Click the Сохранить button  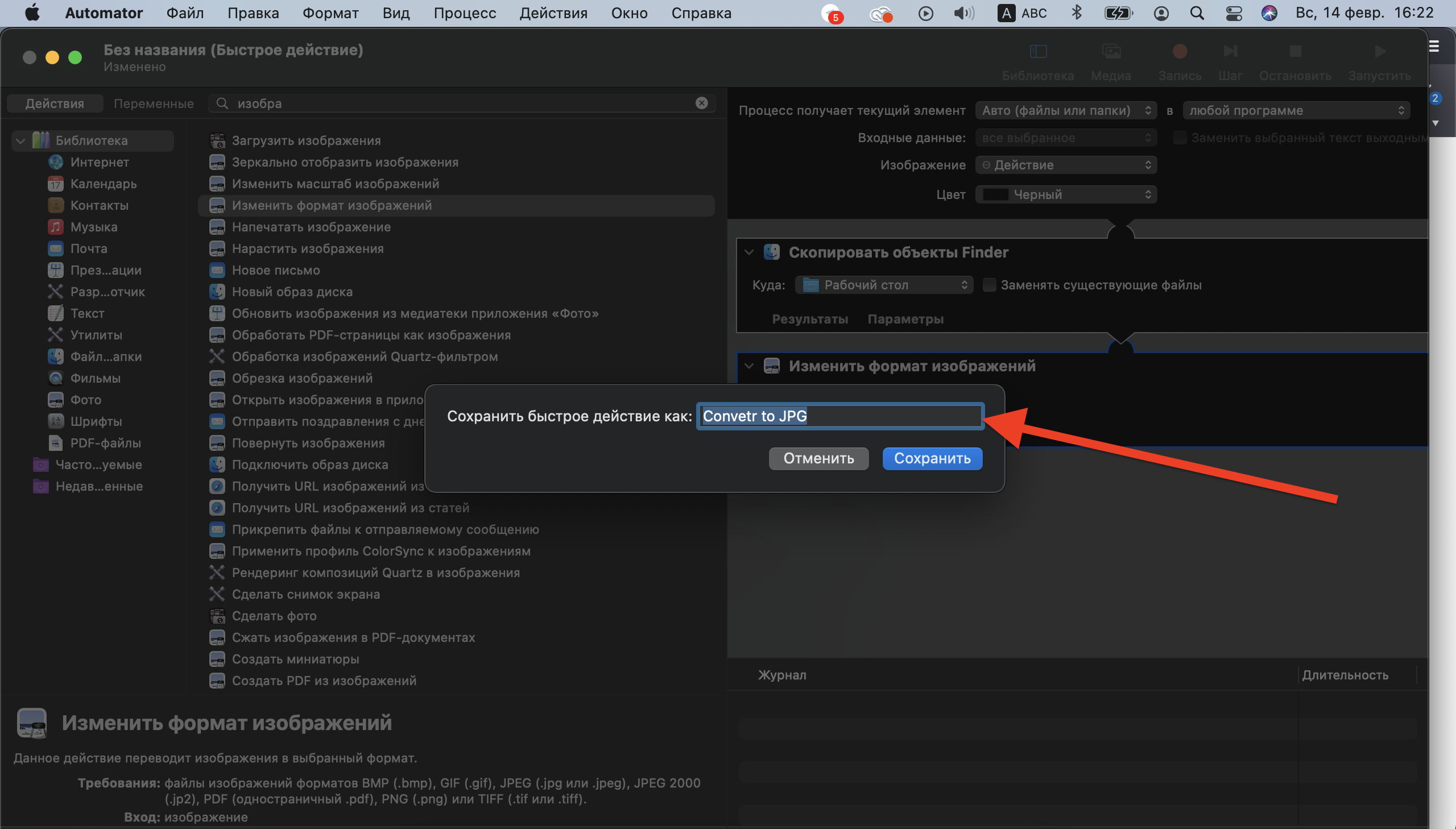click(x=932, y=459)
